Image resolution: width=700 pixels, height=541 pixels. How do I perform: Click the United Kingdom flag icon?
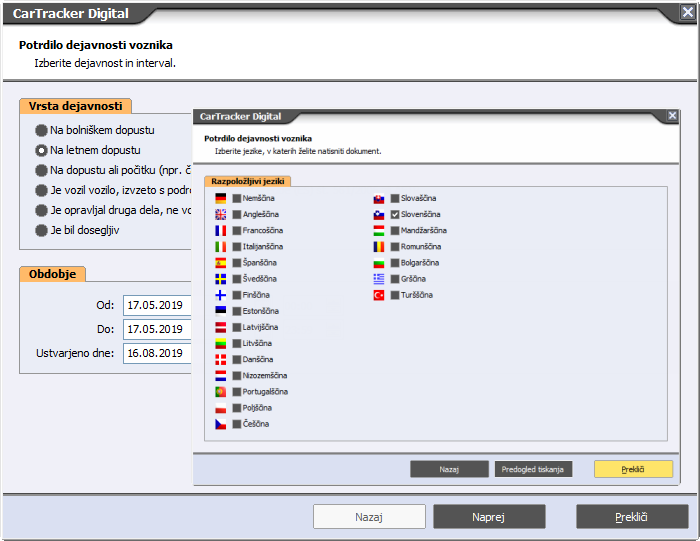tap(221, 214)
